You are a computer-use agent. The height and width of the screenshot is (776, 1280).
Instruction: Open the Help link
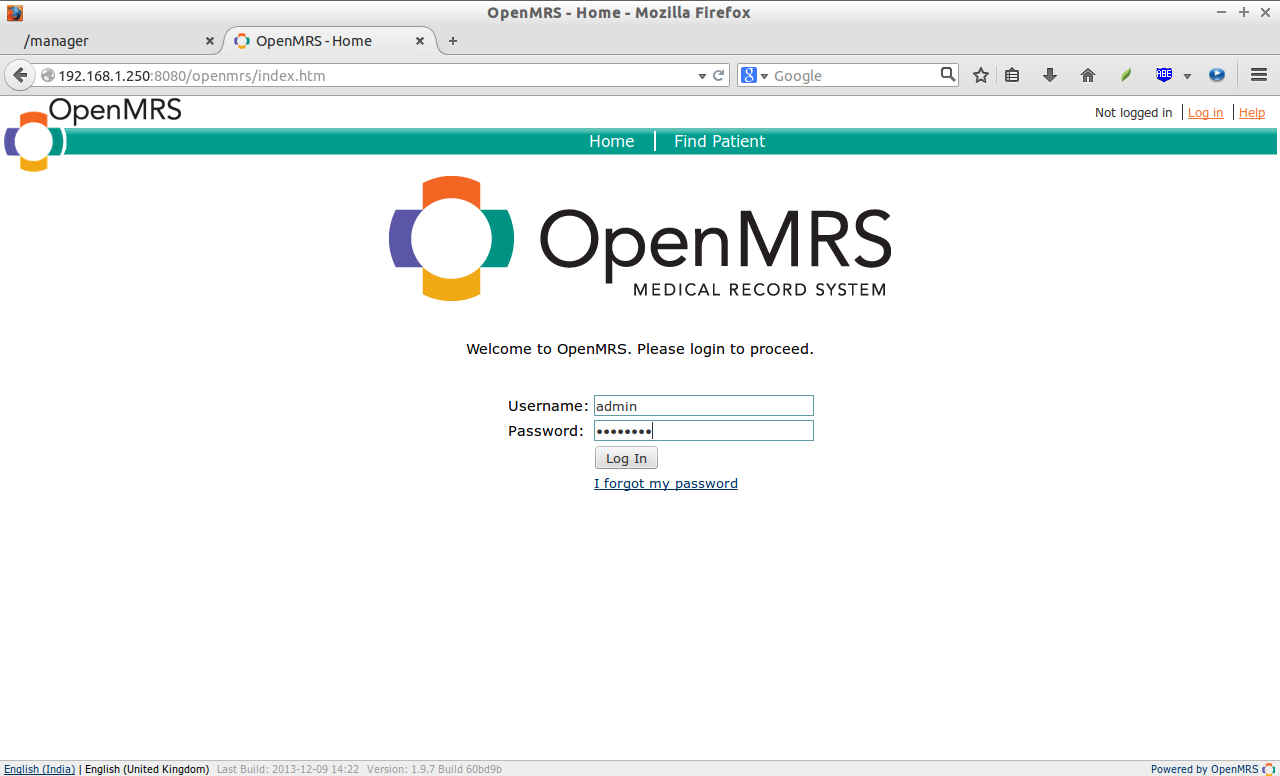point(1252,113)
